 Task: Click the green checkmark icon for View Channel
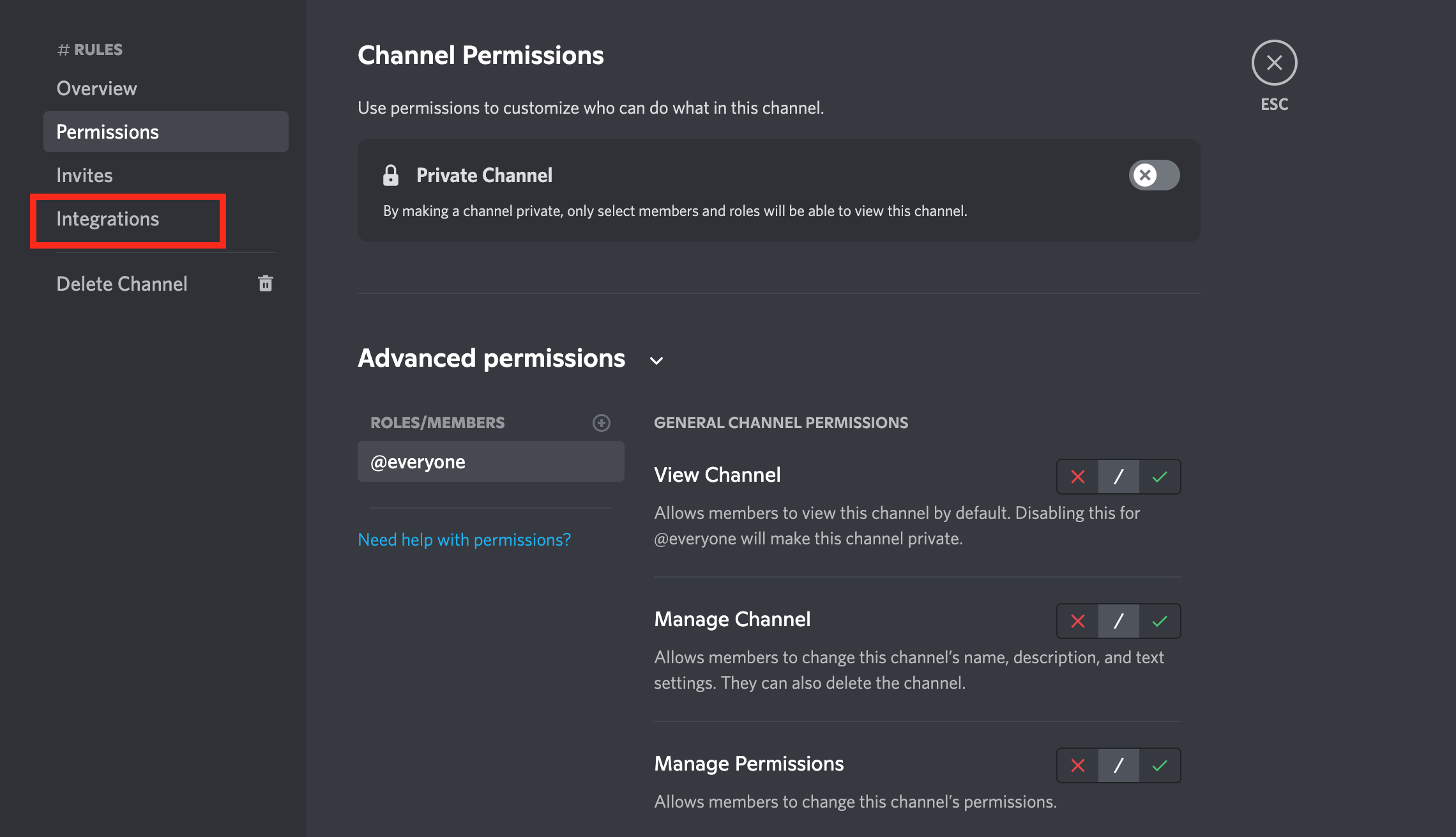point(1158,477)
